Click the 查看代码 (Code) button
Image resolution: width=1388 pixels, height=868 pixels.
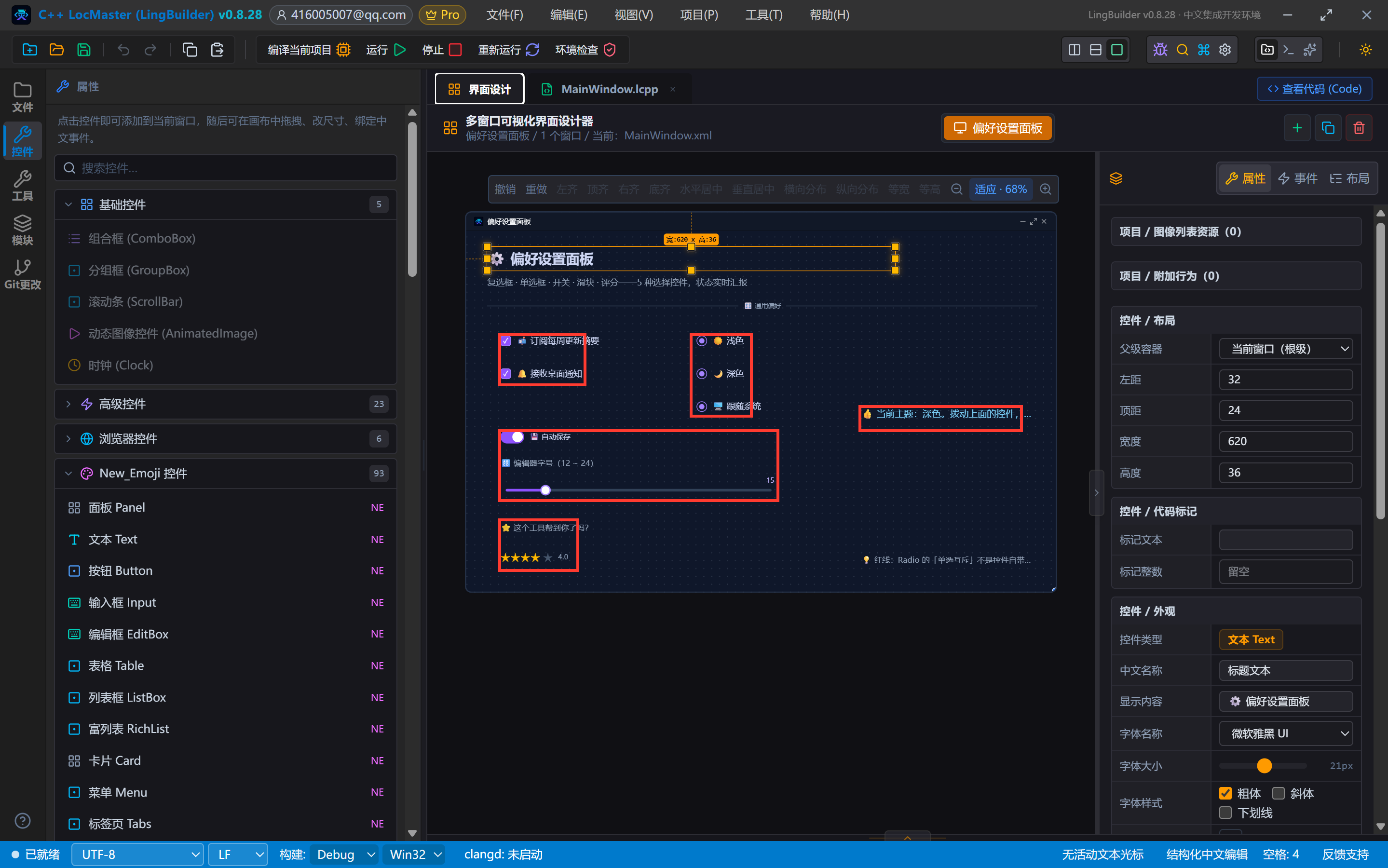click(x=1315, y=89)
